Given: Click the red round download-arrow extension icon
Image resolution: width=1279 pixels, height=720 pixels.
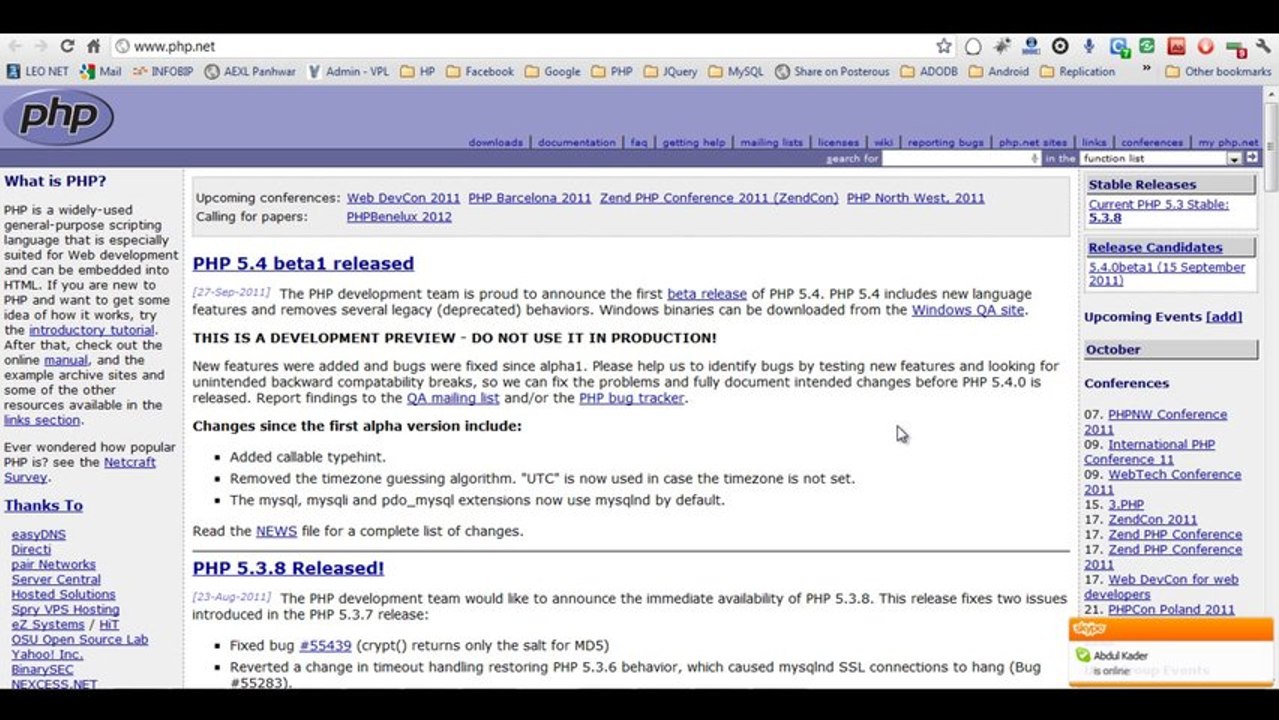Looking at the screenshot, I should tap(1206, 46).
